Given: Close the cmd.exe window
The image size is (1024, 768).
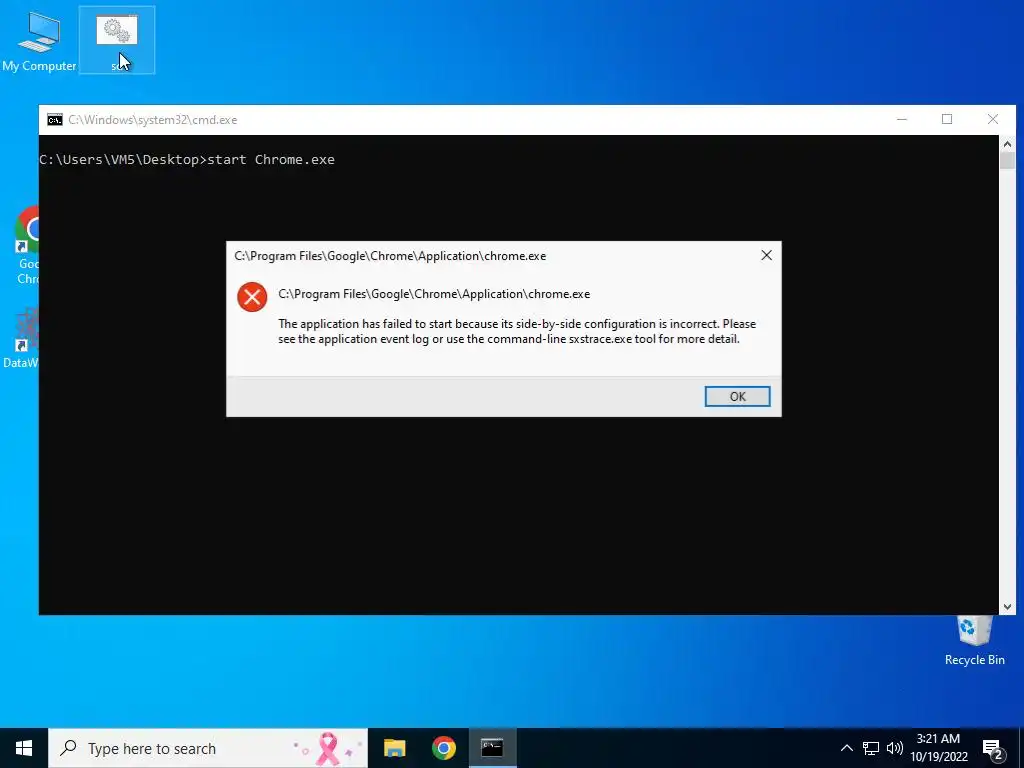Looking at the screenshot, I should click(993, 120).
